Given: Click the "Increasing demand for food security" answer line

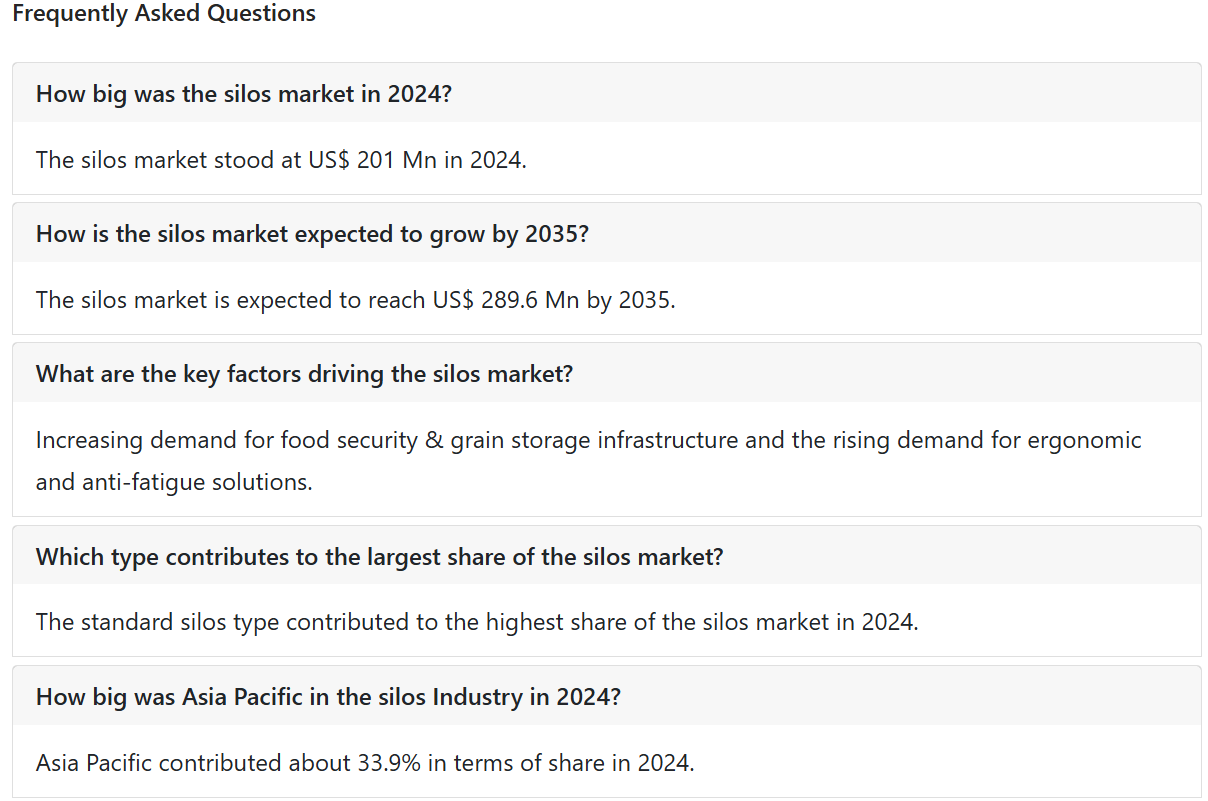Looking at the screenshot, I should [x=589, y=440].
